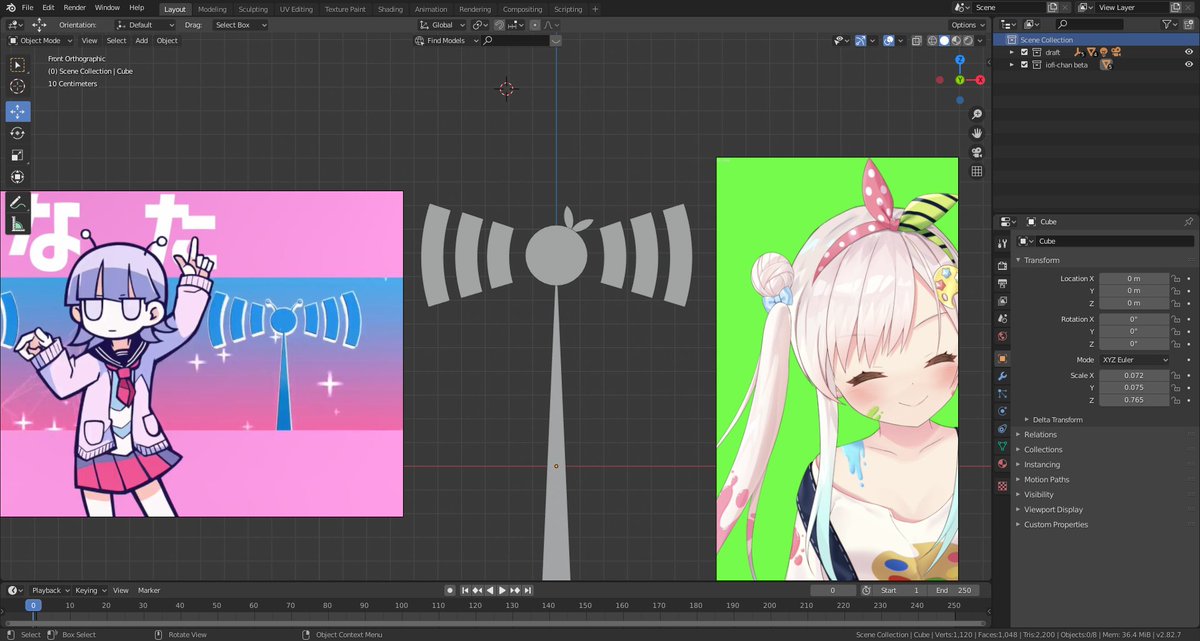Select the Annotate pencil tool
The image size is (1200, 641).
(x=18, y=202)
